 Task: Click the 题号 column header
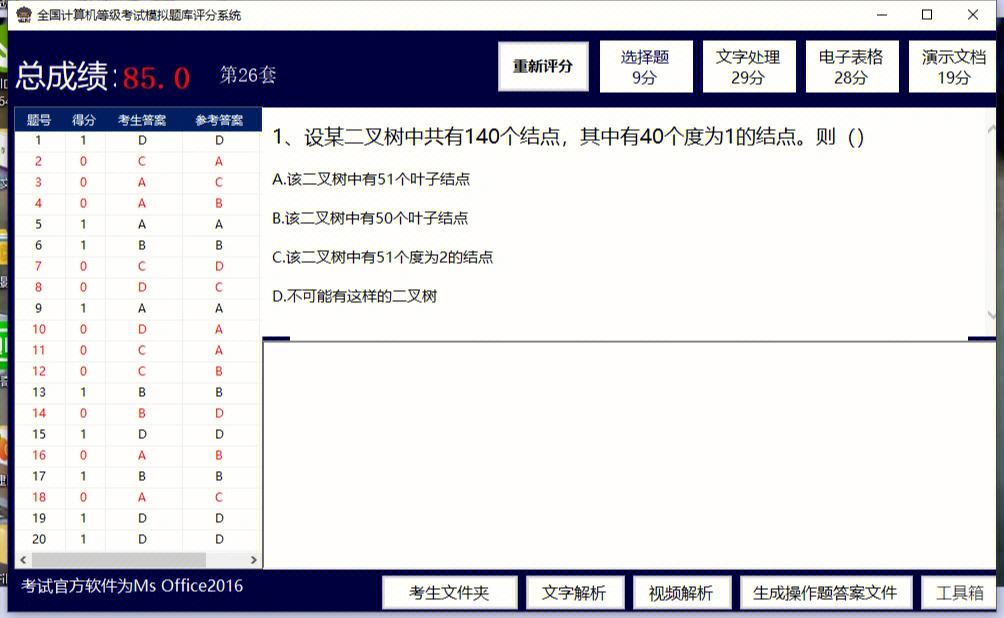[39, 120]
